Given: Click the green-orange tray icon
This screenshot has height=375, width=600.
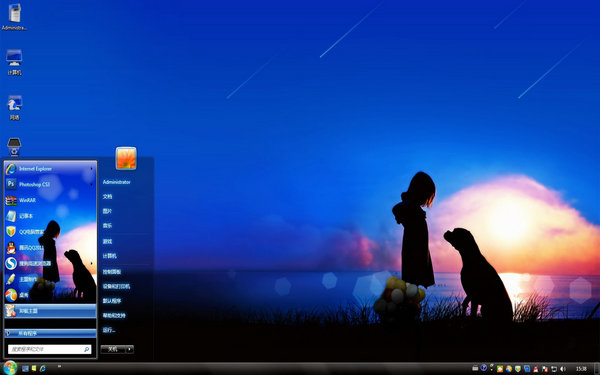Looking at the screenshot, I should (x=500, y=368).
